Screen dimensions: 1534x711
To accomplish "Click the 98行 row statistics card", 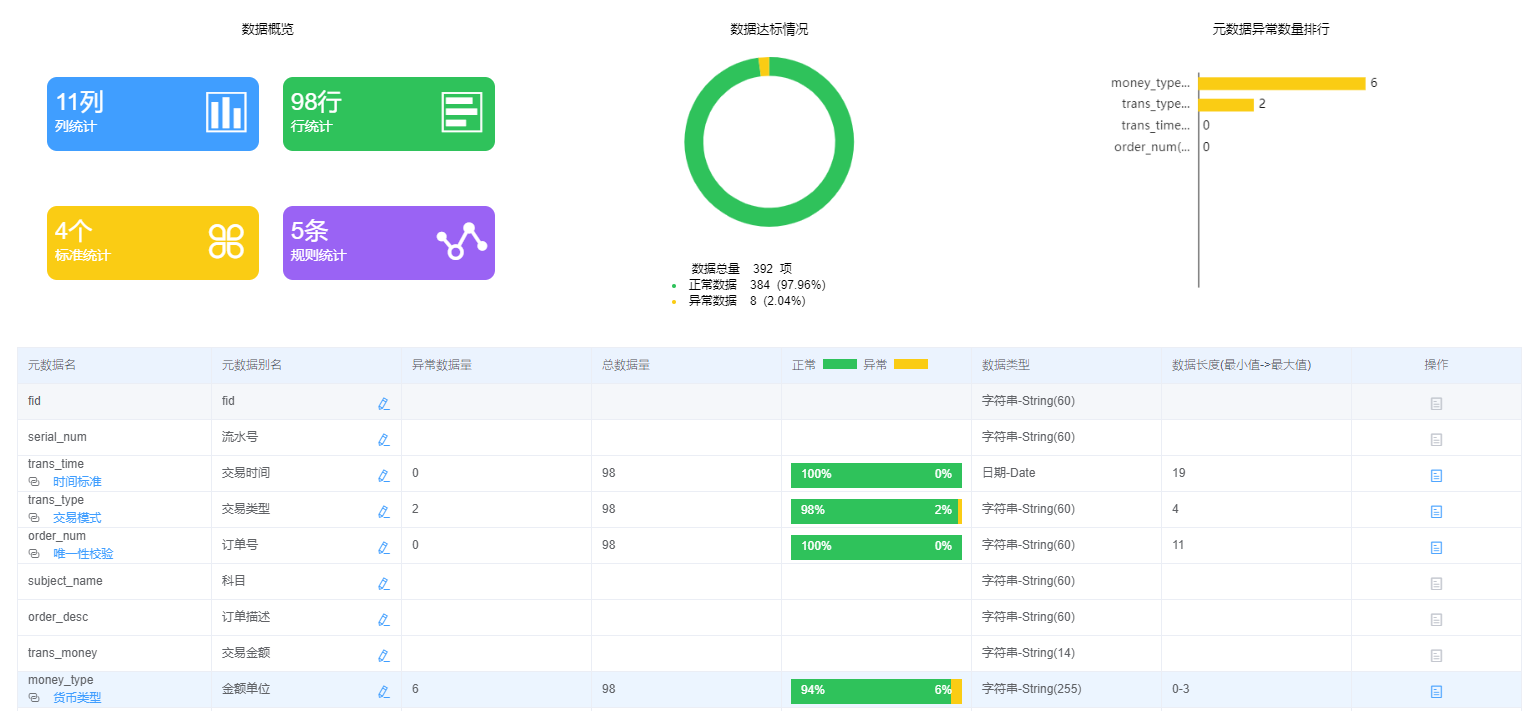I will pyautogui.click(x=389, y=114).
